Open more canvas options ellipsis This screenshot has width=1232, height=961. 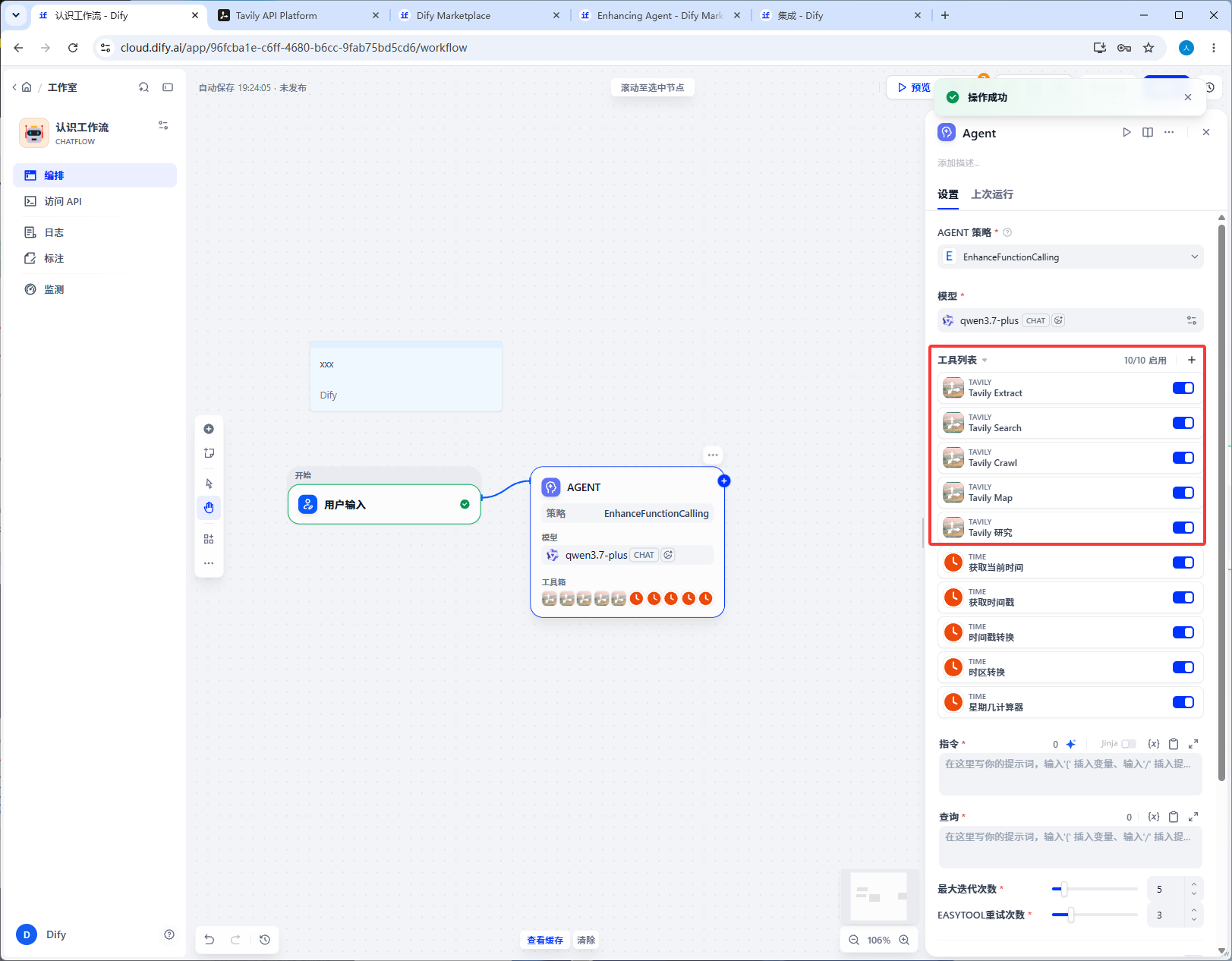click(209, 563)
